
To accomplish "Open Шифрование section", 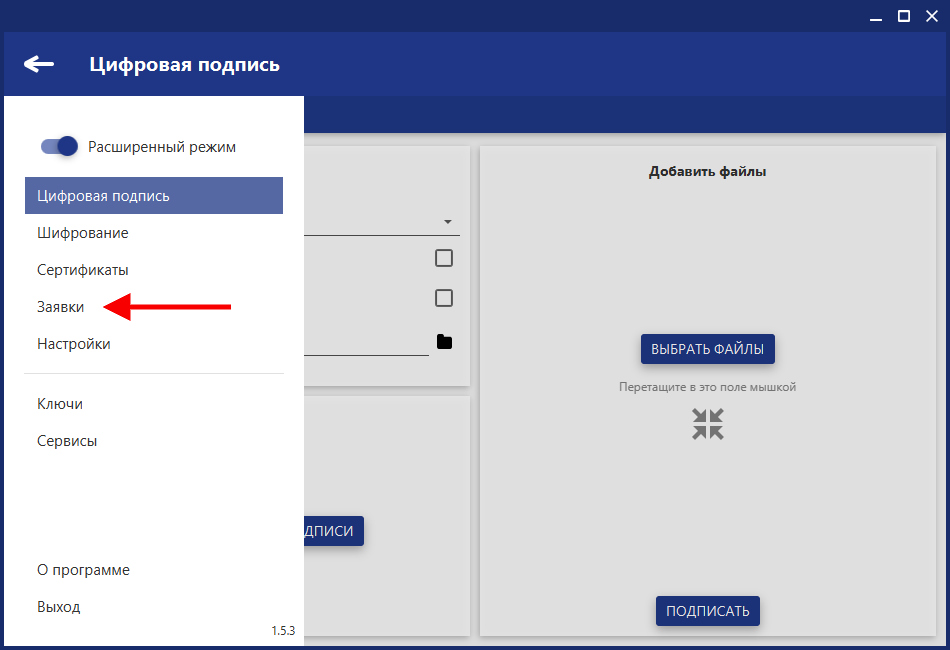I will (x=83, y=233).
